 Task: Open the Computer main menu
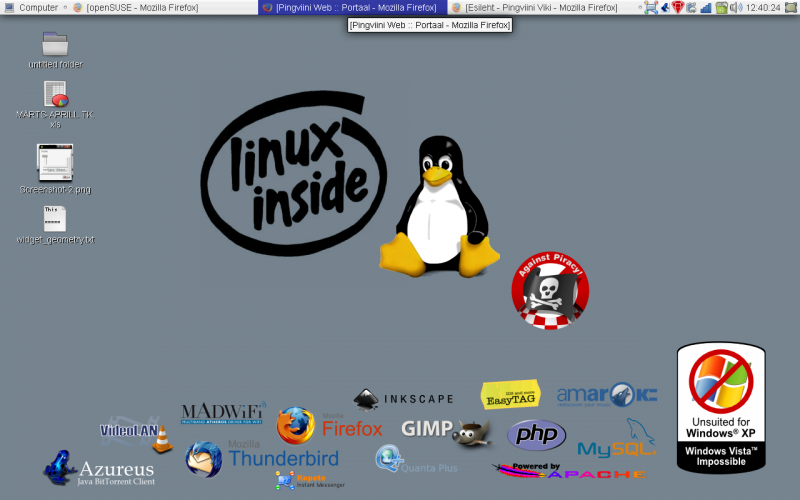tap(31, 8)
